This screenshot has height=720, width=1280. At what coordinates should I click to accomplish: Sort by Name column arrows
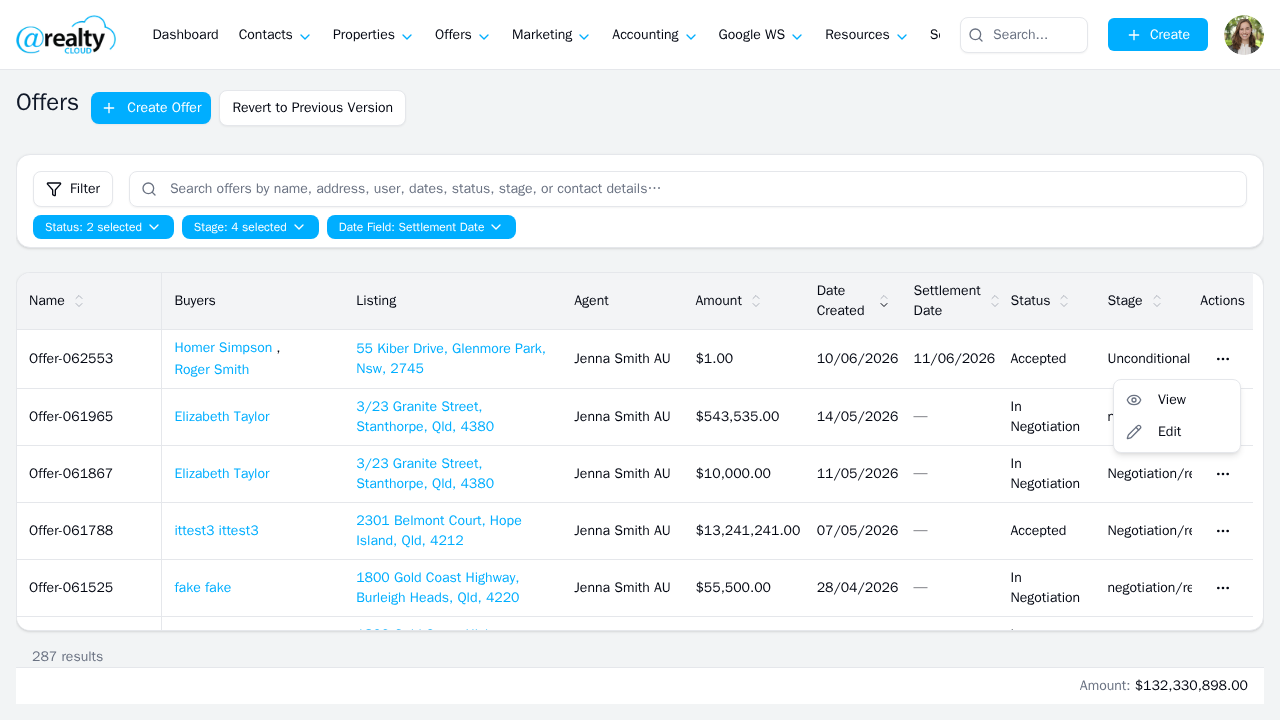(x=79, y=301)
